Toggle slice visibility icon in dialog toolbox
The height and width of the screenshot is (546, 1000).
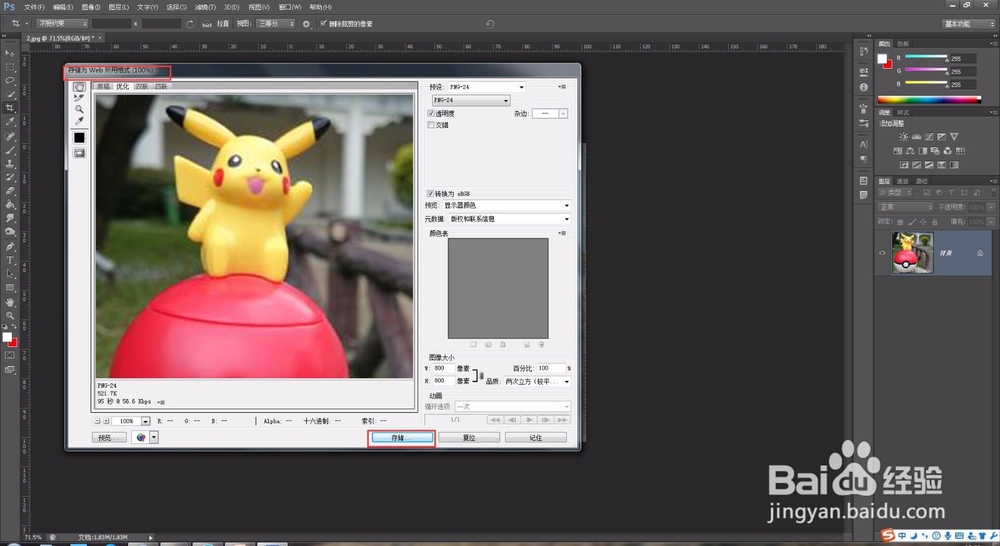79,153
